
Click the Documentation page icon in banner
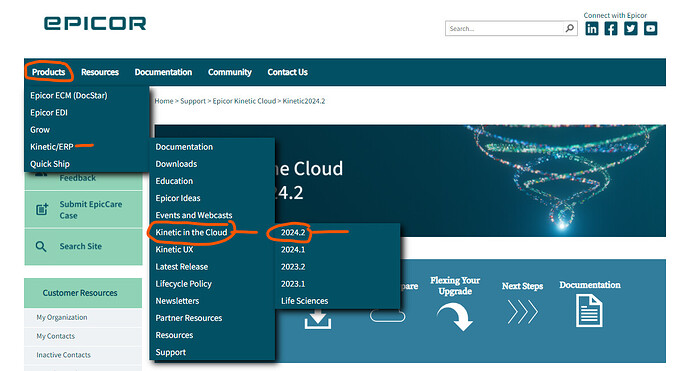pyautogui.click(x=589, y=311)
